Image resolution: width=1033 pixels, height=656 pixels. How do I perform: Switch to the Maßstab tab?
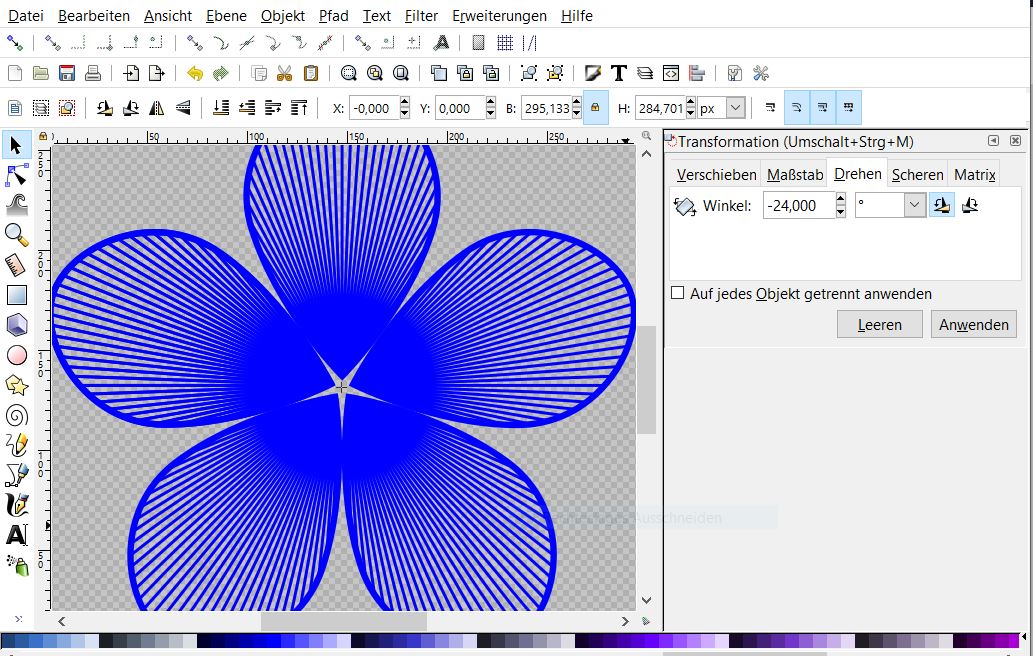[795, 174]
